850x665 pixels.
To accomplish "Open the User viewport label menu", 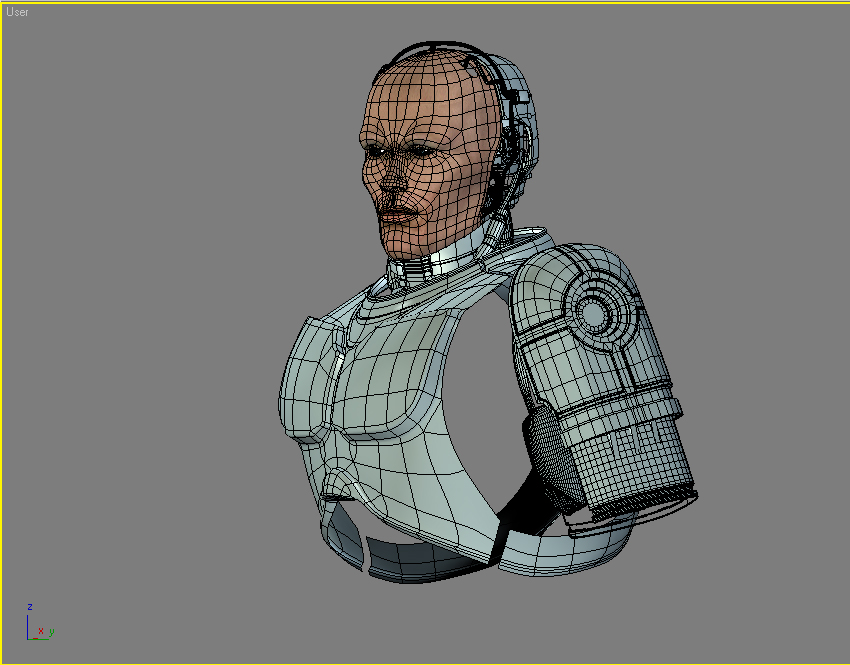I will pos(17,12).
